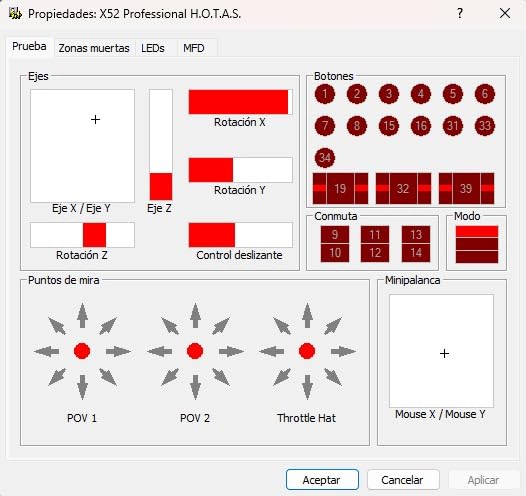Click the right arrow of Throttle Hat
526x496 pixels.
tap(343, 351)
